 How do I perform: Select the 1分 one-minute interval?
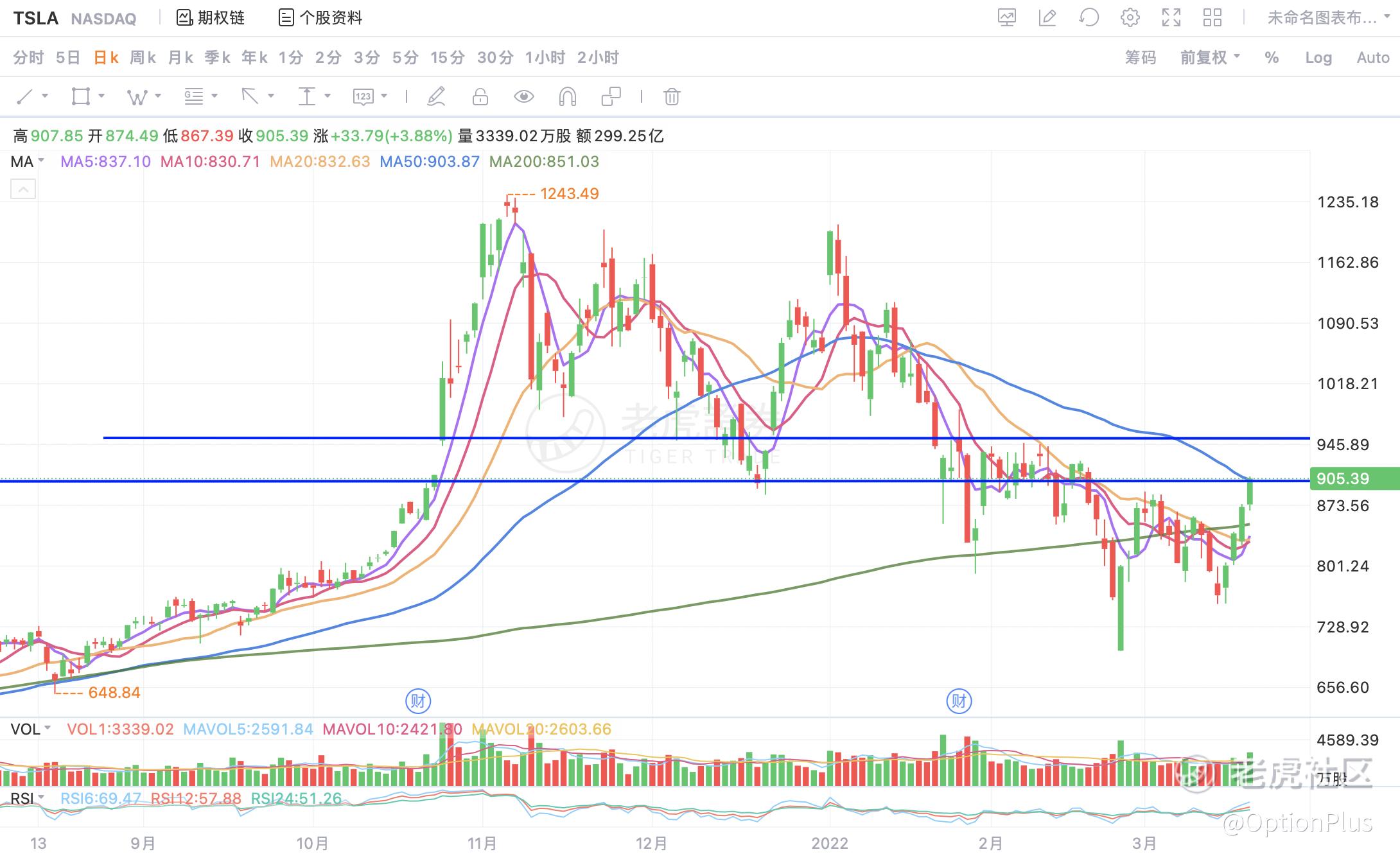[x=291, y=58]
